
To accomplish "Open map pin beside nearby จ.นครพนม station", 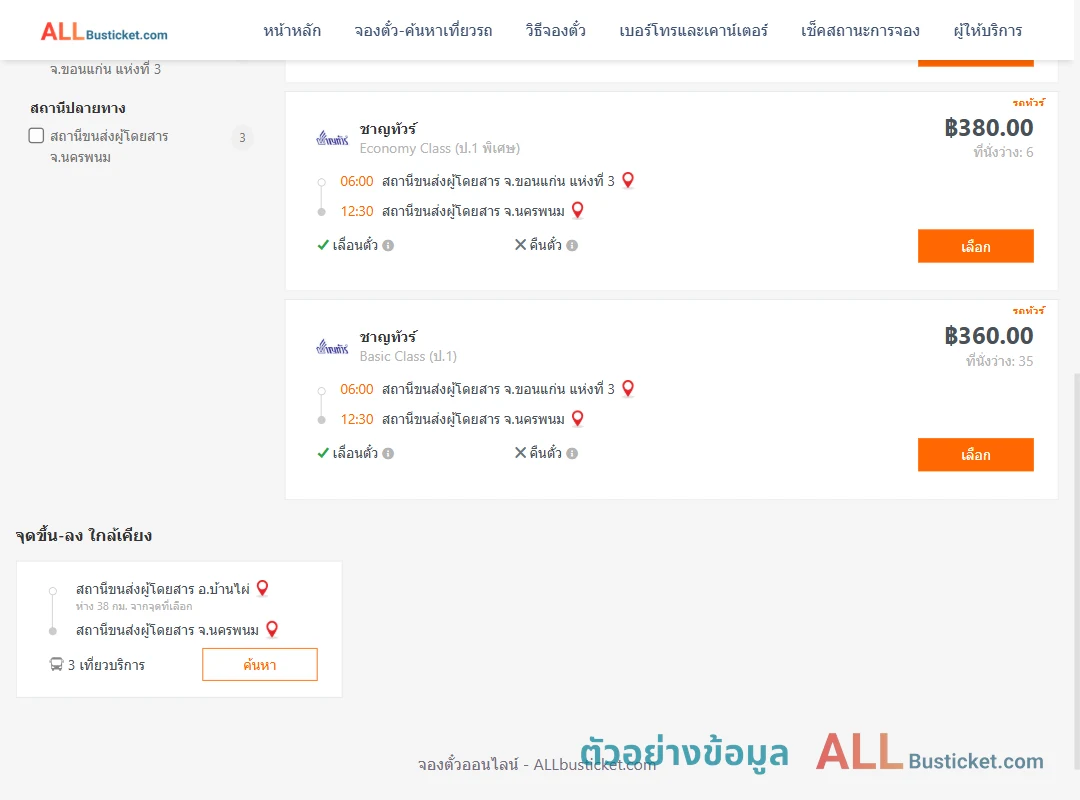I will (272, 629).
